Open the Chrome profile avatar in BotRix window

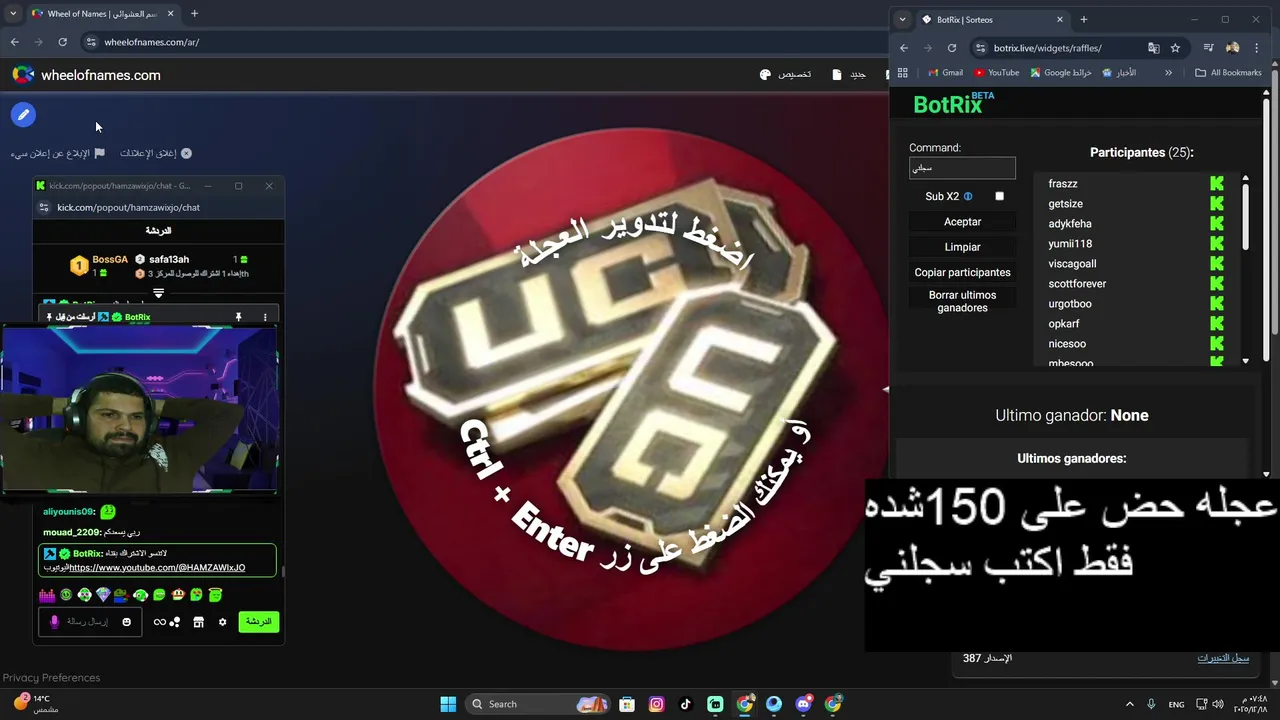pyautogui.click(x=1233, y=48)
